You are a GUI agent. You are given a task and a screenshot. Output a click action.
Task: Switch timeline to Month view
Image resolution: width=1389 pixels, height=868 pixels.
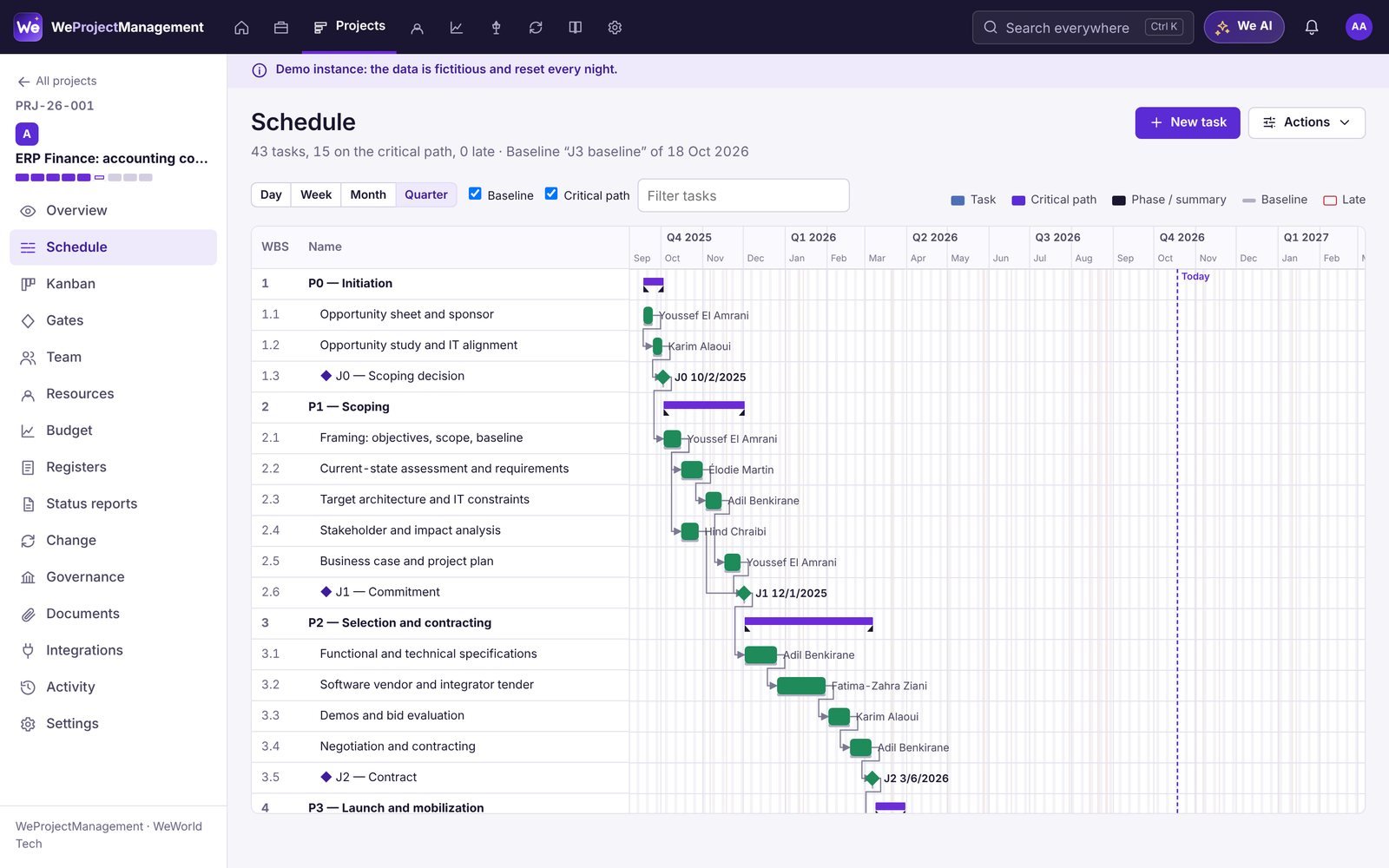[x=368, y=194]
